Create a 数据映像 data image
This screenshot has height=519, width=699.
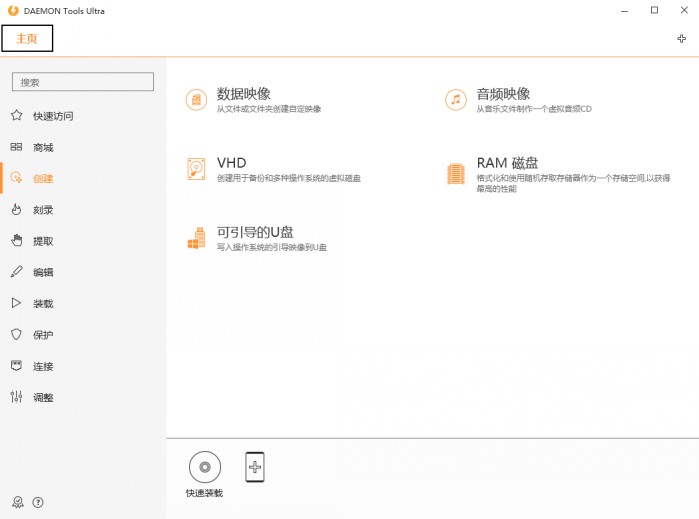244,94
